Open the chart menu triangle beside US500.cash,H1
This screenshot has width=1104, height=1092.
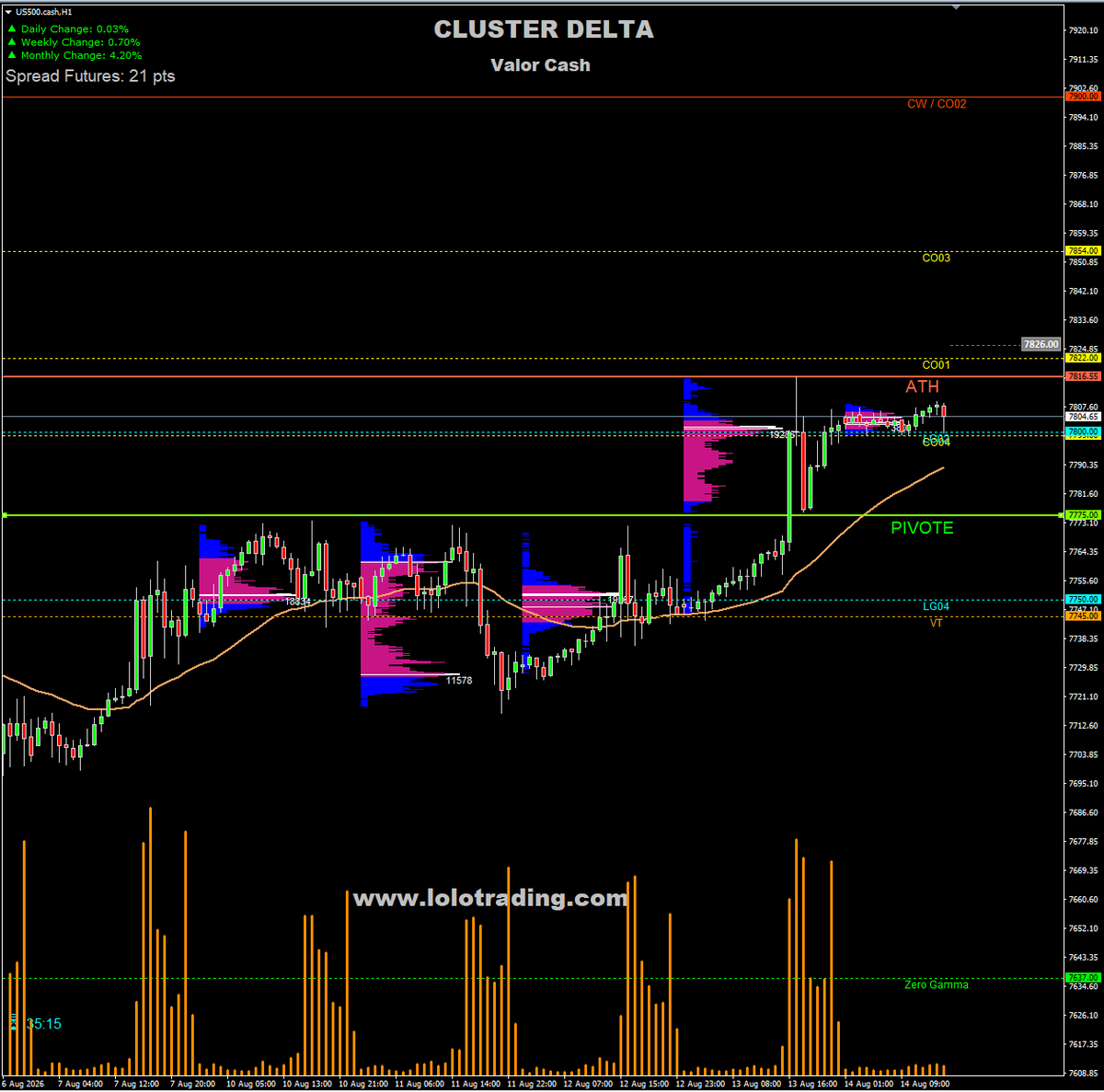8,12
